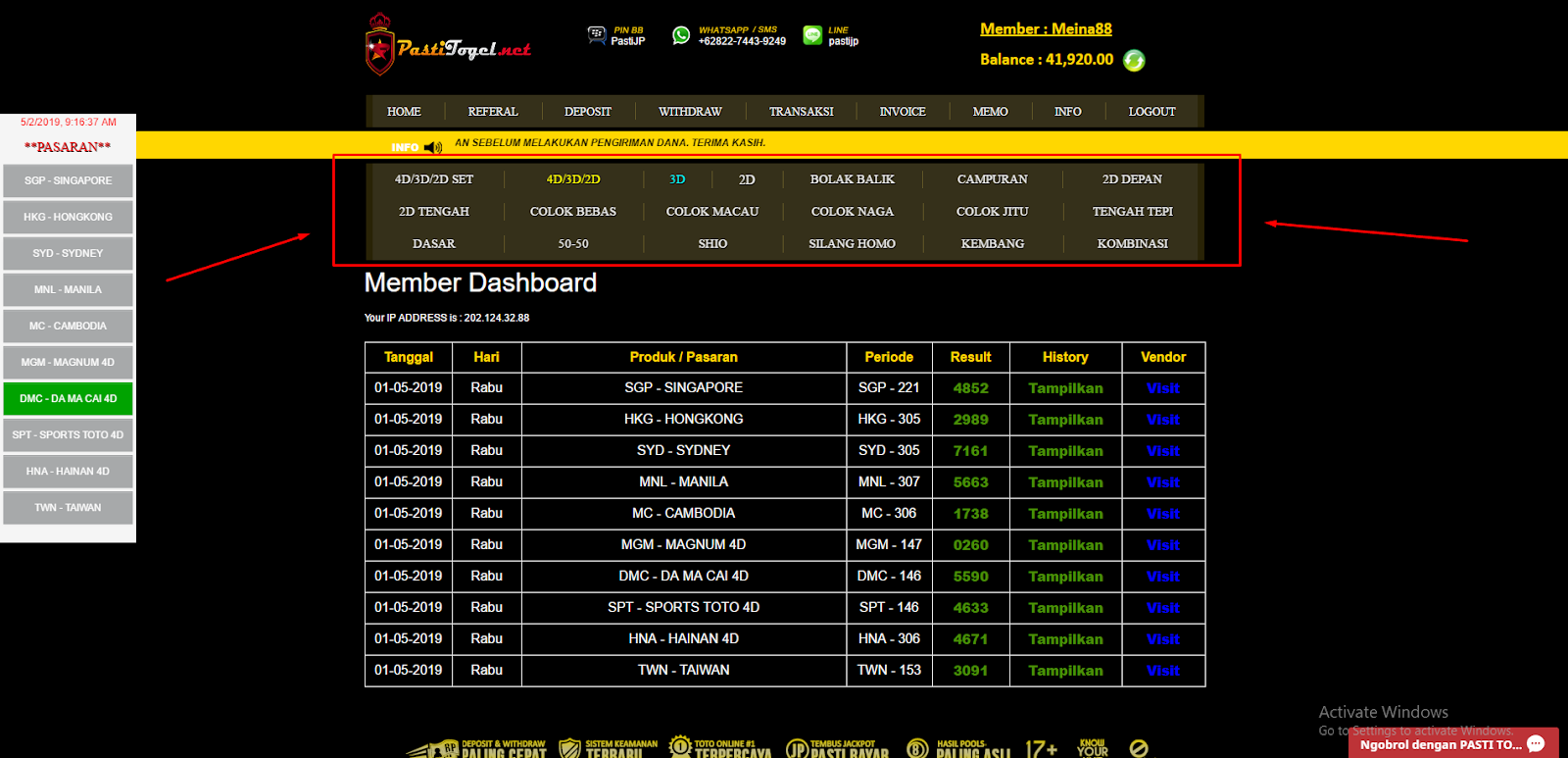Select MC - CAMBODIA market in sidebar
The height and width of the screenshot is (758, 1568).
68,326
